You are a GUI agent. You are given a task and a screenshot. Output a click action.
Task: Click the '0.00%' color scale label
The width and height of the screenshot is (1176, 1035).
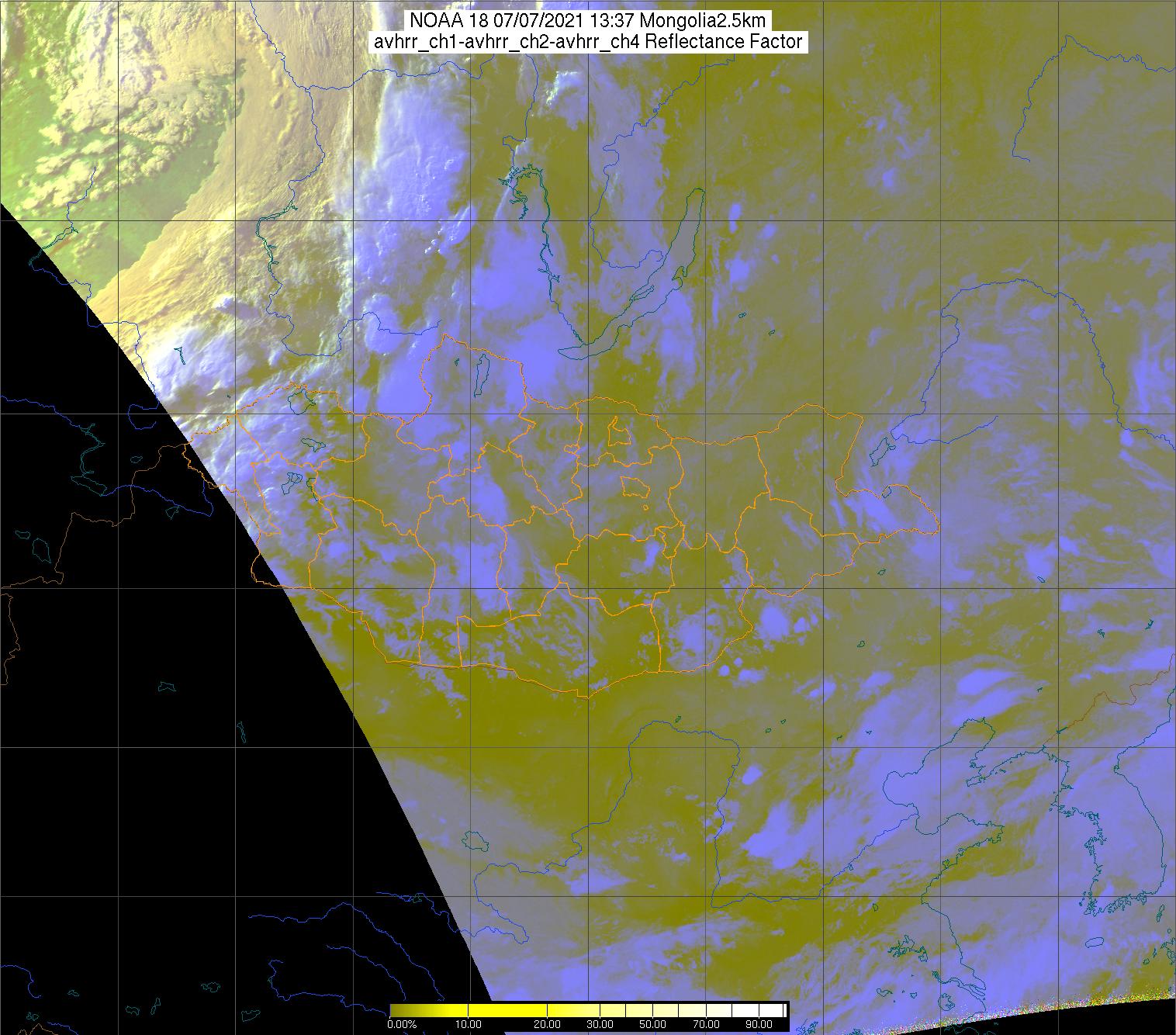tap(403, 1024)
